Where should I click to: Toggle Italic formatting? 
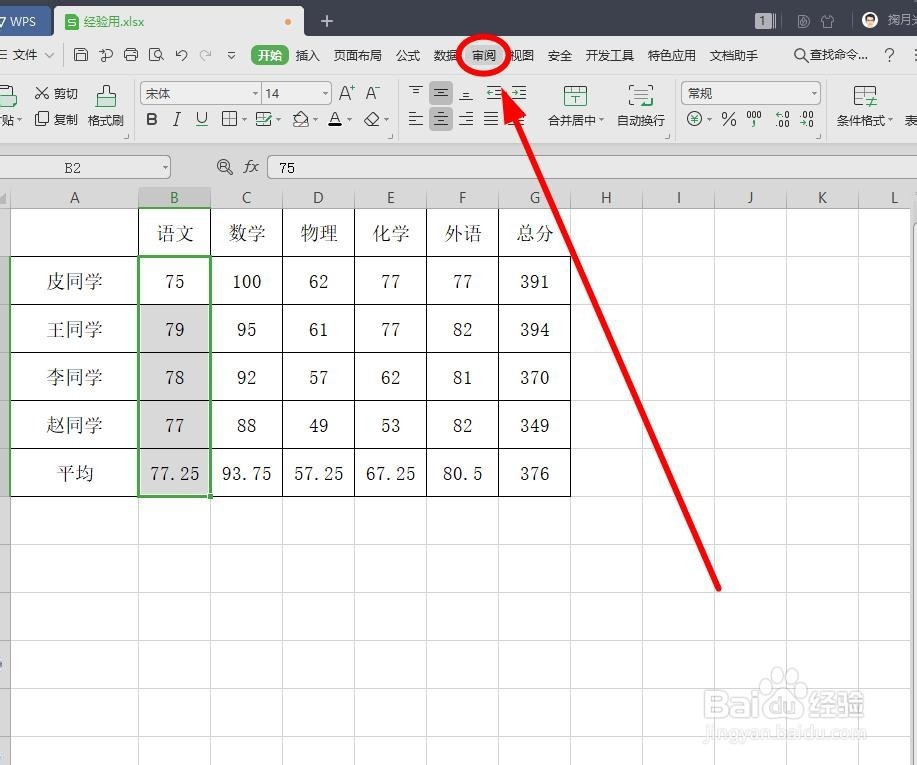[177, 119]
